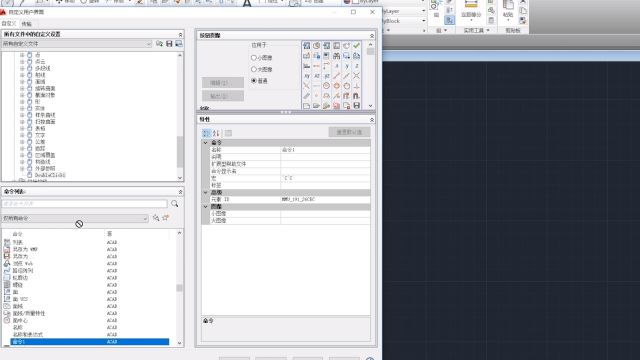The image size is (640, 360).
Task: Sort properties by category icon
Action: (x=206, y=133)
